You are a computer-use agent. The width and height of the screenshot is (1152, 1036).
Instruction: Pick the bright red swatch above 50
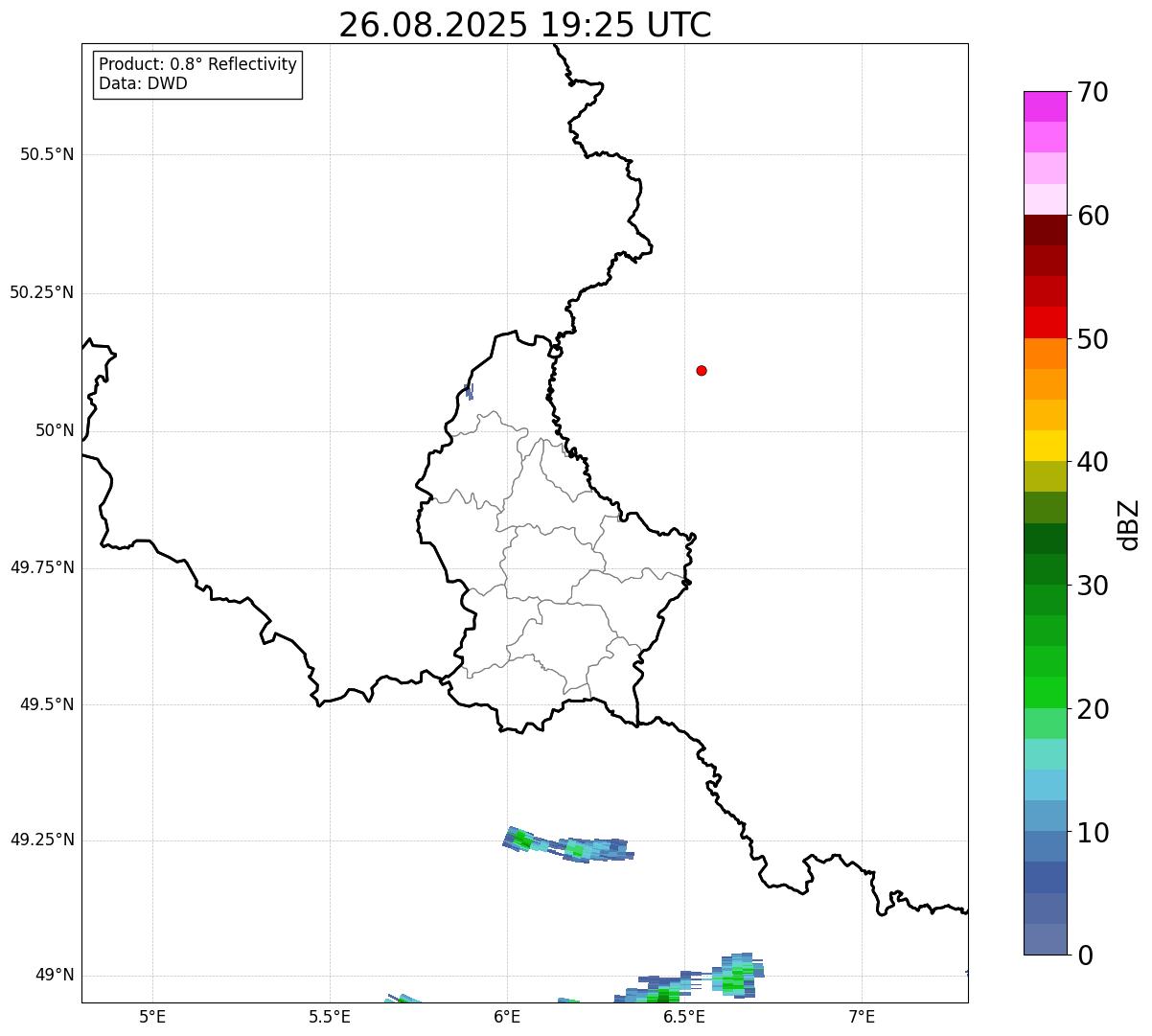[1045, 322]
